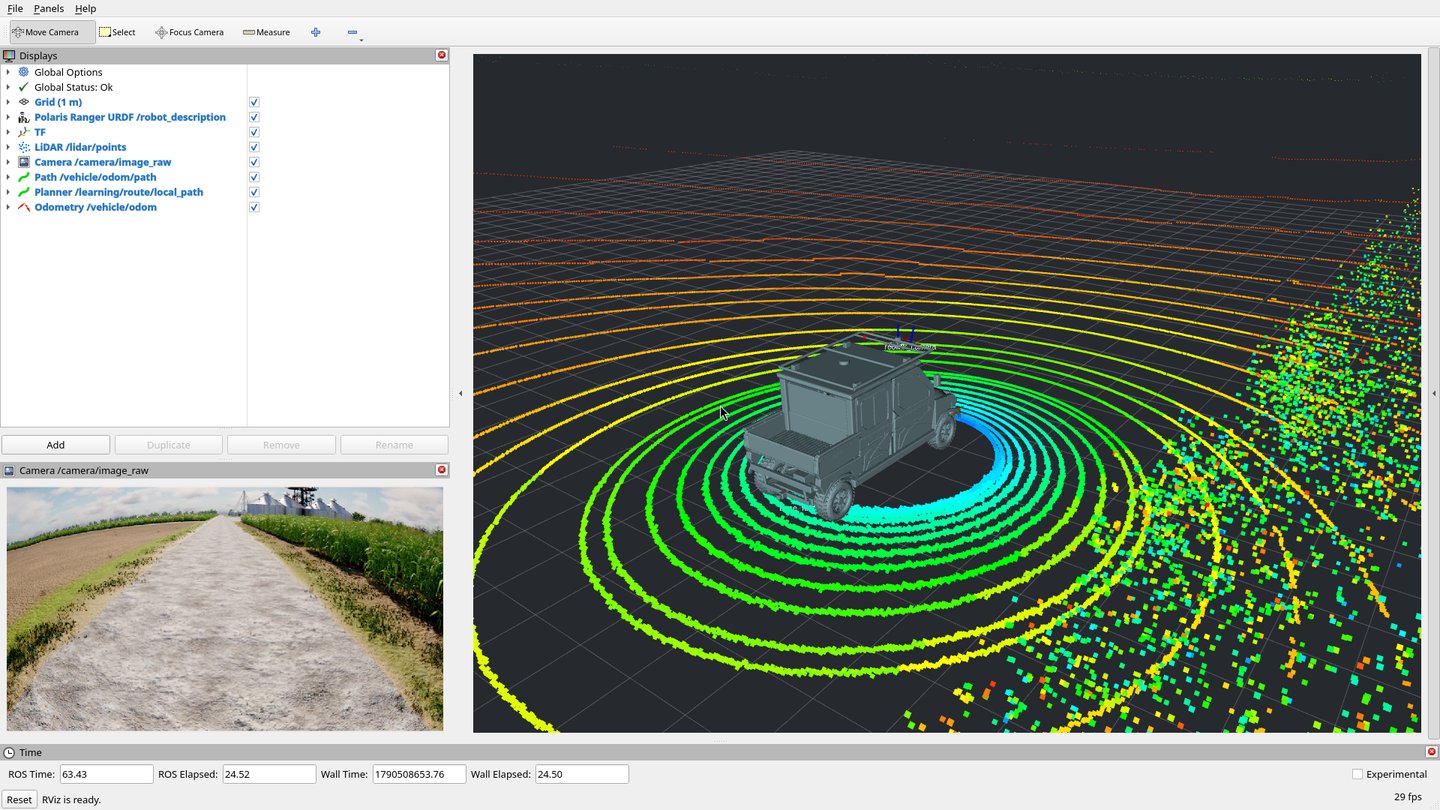Click the Odometry display icon
Screen dimensions: 1440x810
(24, 207)
